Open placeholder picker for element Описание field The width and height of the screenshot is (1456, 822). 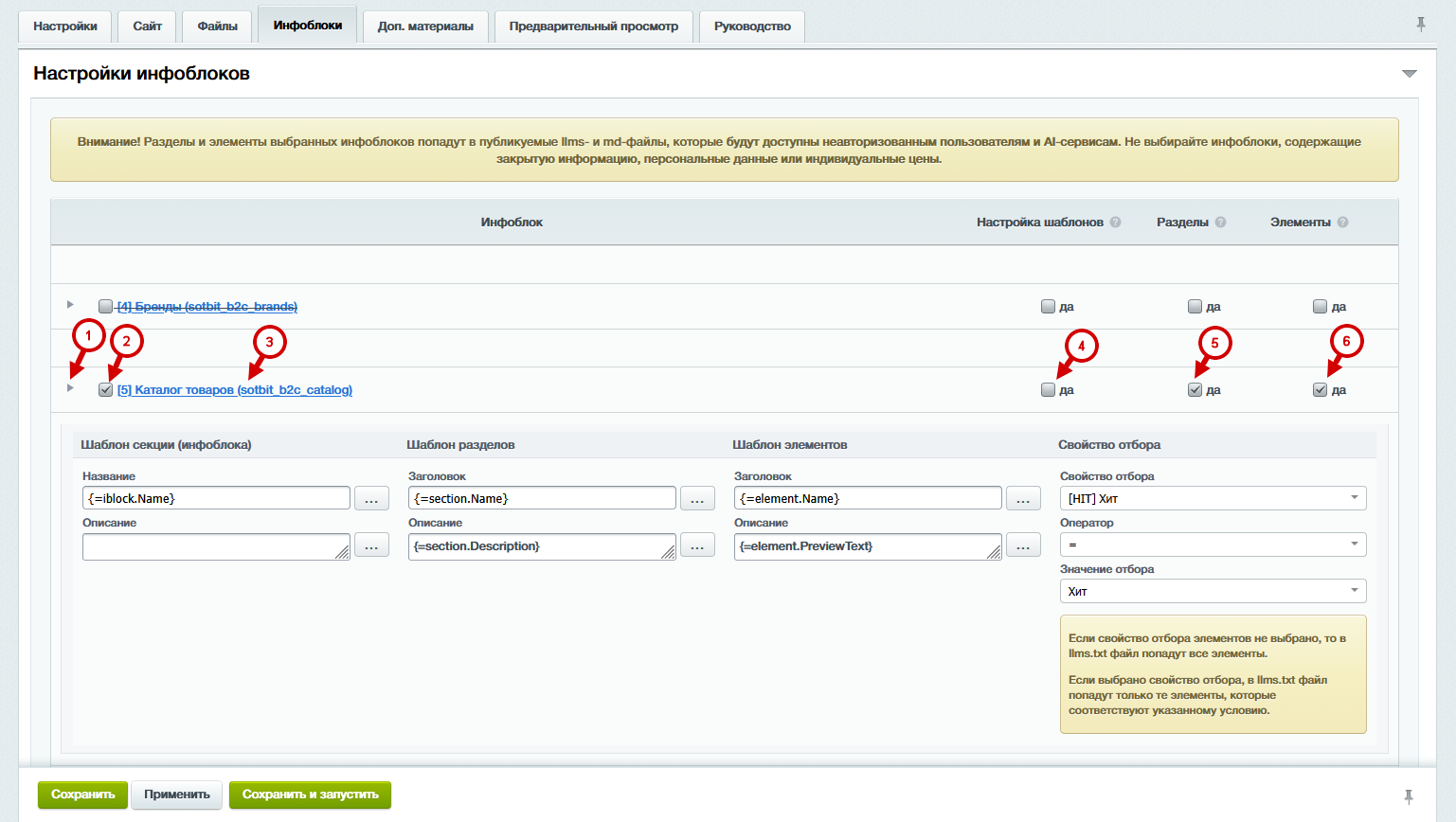(x=1023, y=545)
